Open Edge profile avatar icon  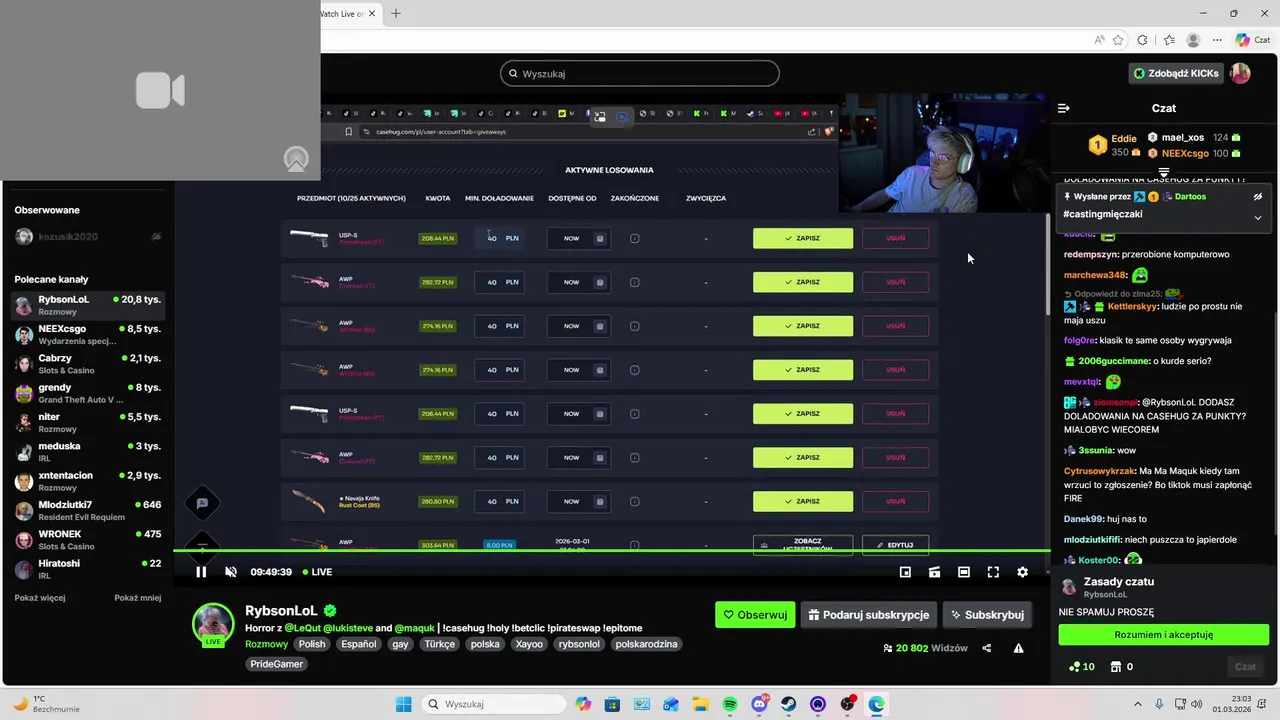[x=1193, y=40]
